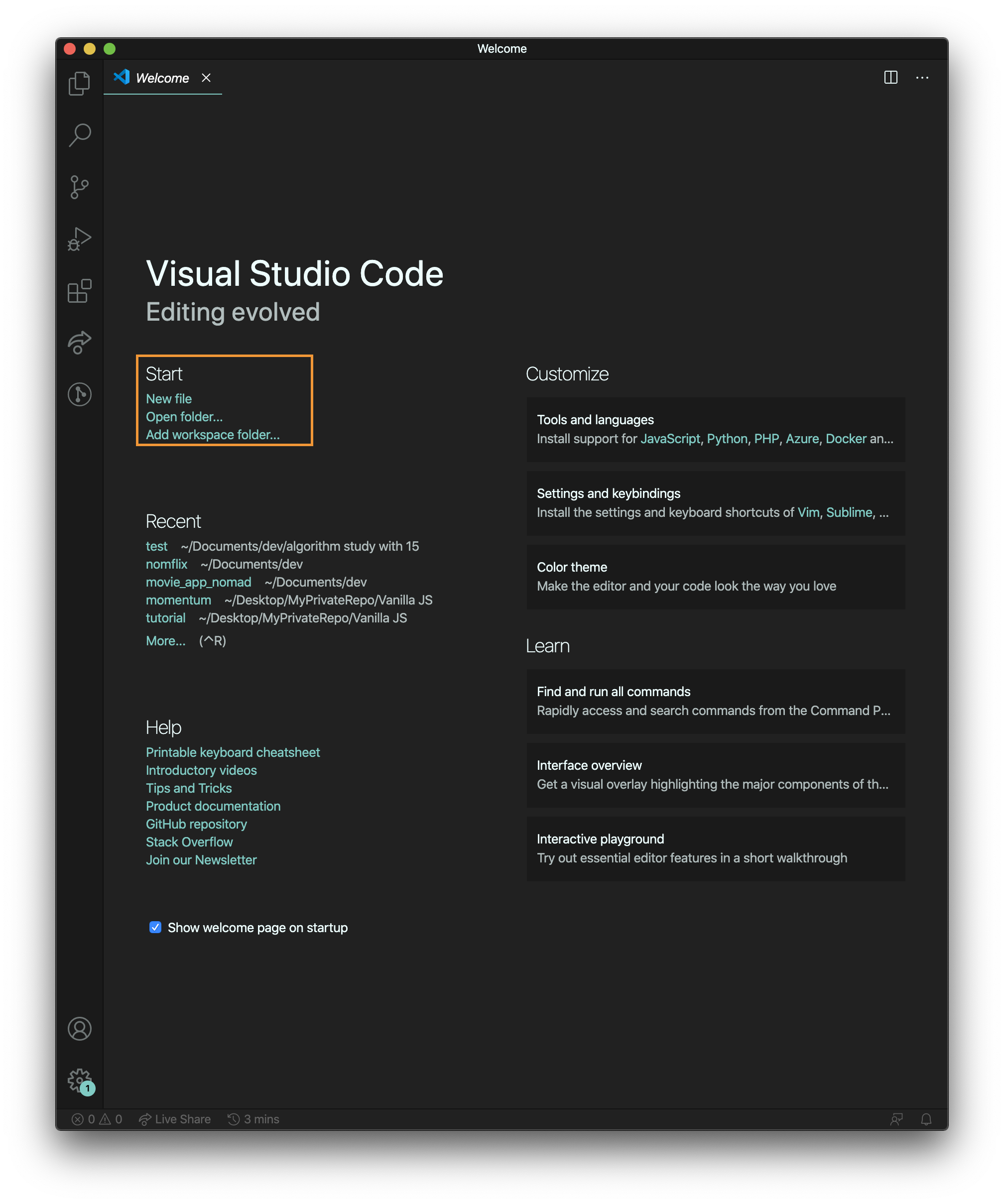The width and height of the screenshot is (1004, 1204).
Task: Select the Welcome tab
Action: (162, 78)
